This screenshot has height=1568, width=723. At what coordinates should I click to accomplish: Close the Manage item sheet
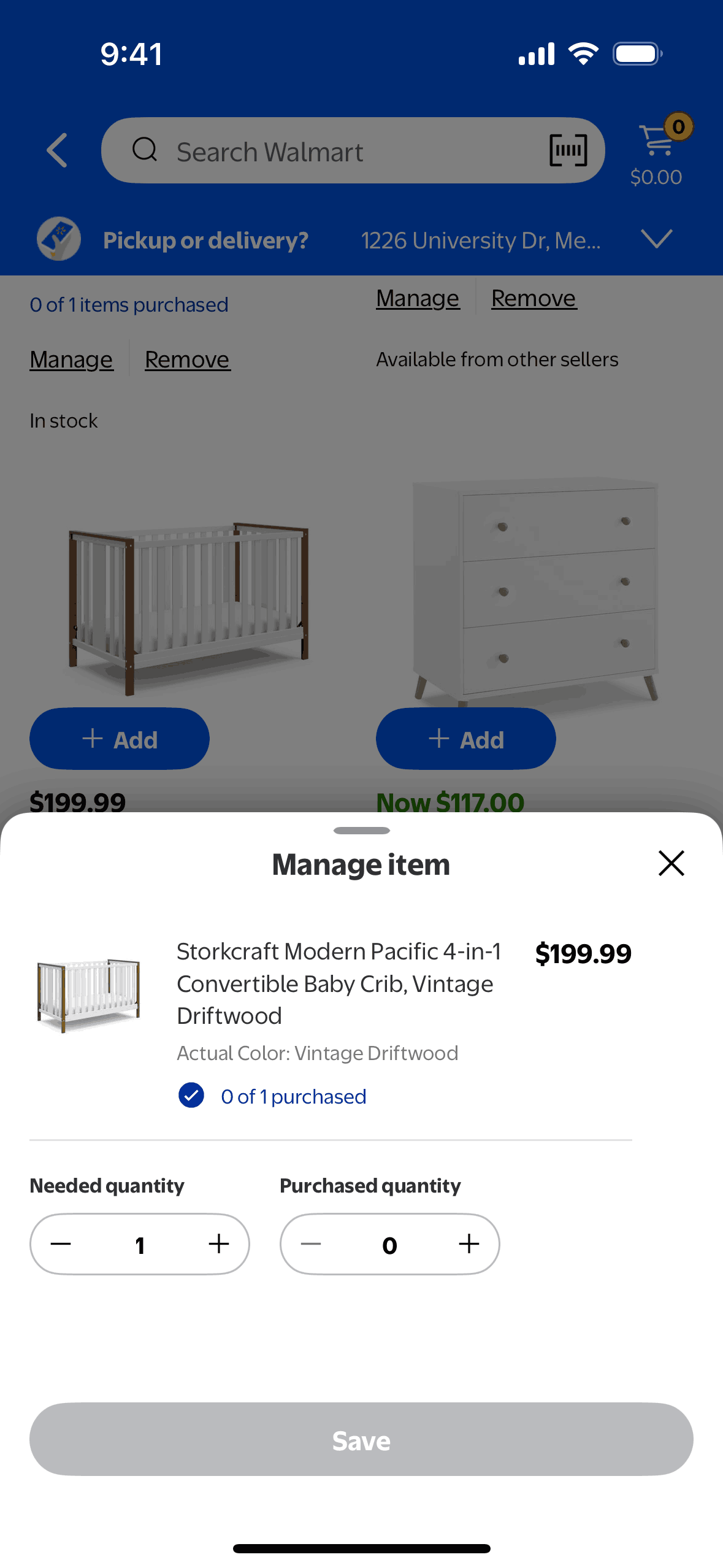point(671,863)
